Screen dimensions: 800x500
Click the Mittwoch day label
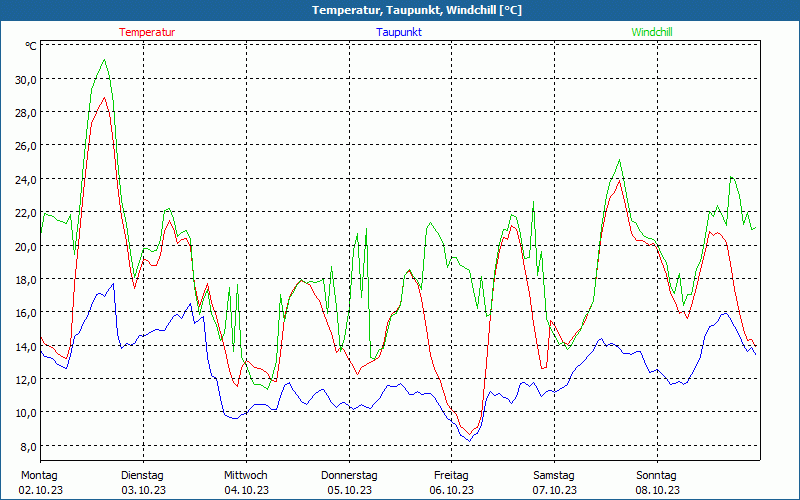click(x=246, y=476)
